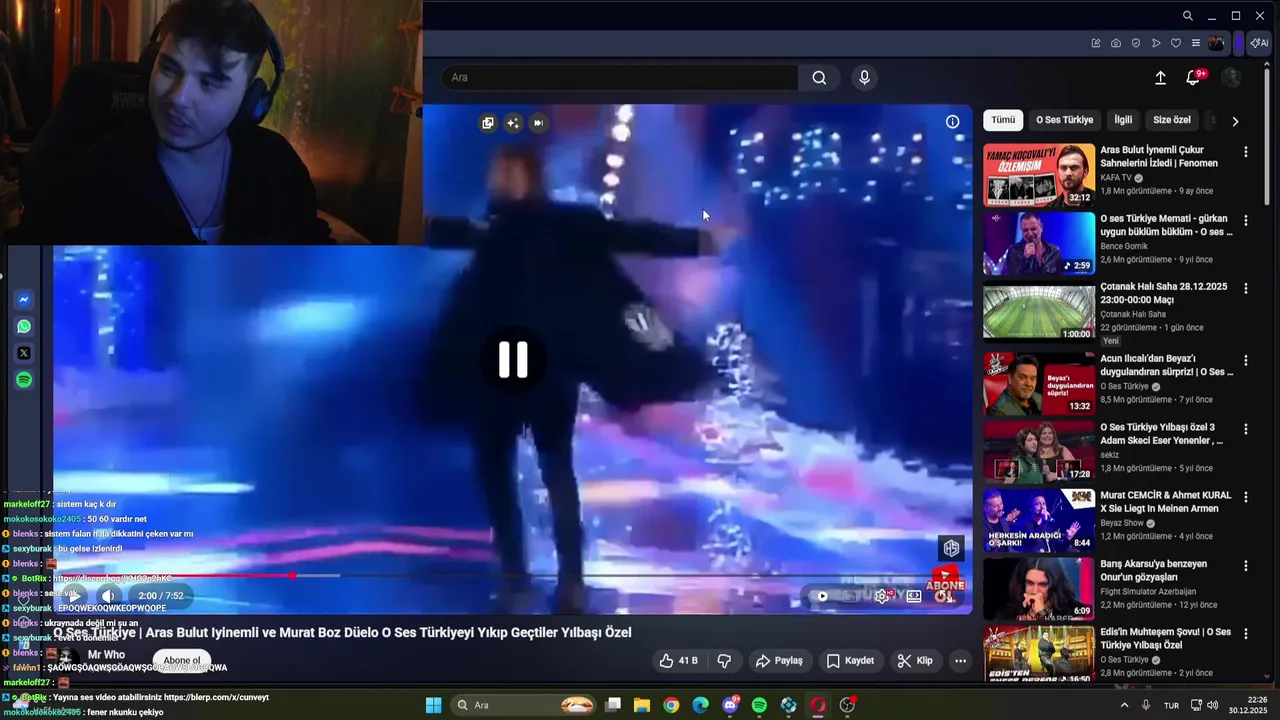
Task: Select the Size özel chip
Action: 1172,120
